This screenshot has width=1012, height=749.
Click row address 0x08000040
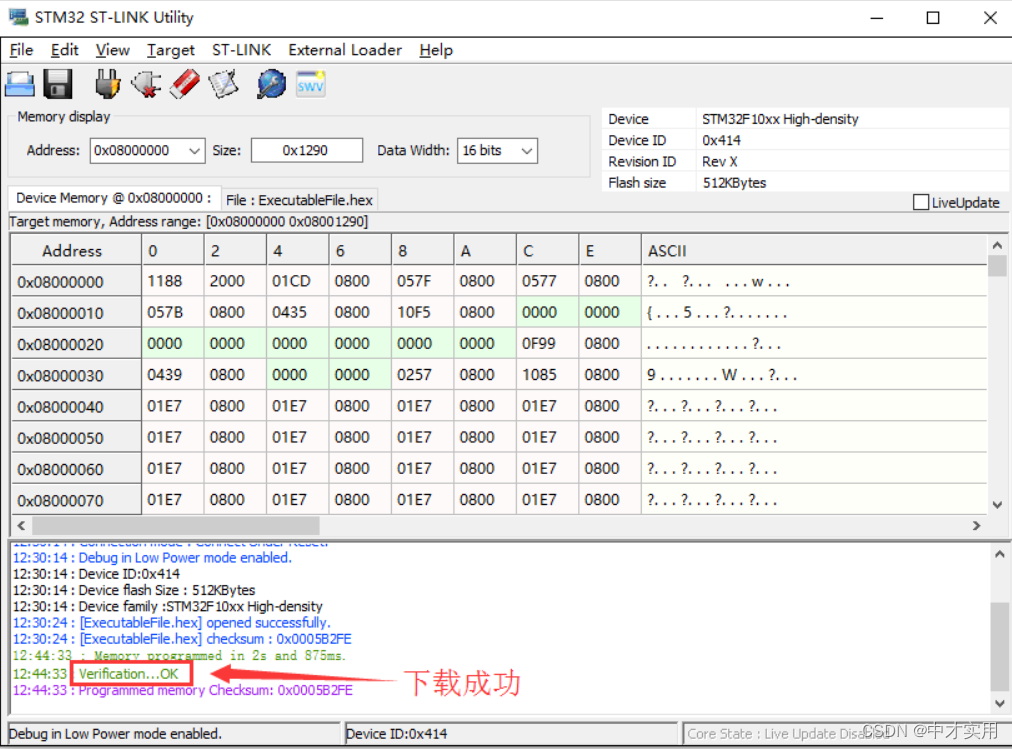point(76,406)
